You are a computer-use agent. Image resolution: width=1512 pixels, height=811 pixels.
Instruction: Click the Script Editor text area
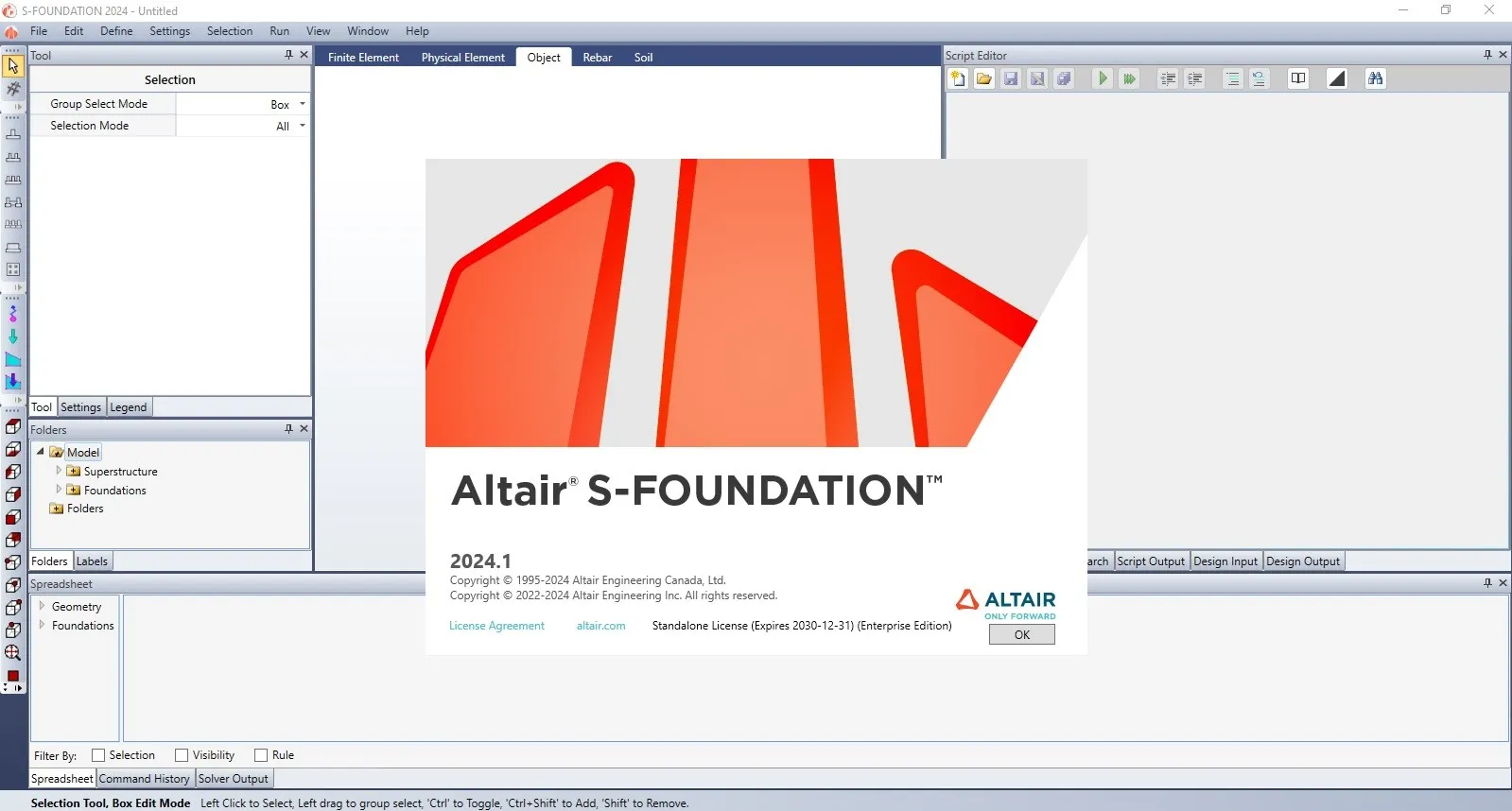[1227, 319]
